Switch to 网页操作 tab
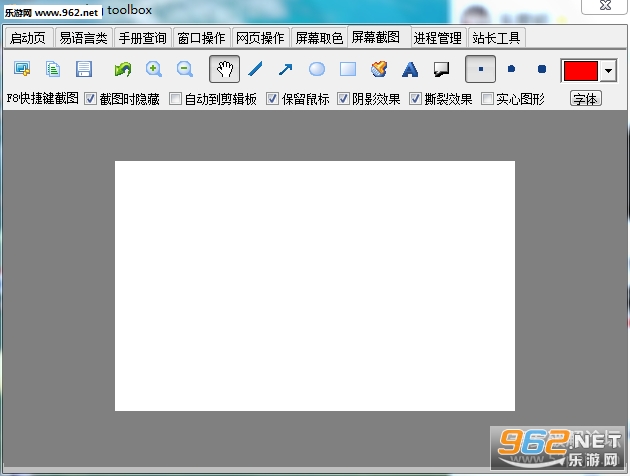This screenshot has width=630, height=476. pos(260,38)
